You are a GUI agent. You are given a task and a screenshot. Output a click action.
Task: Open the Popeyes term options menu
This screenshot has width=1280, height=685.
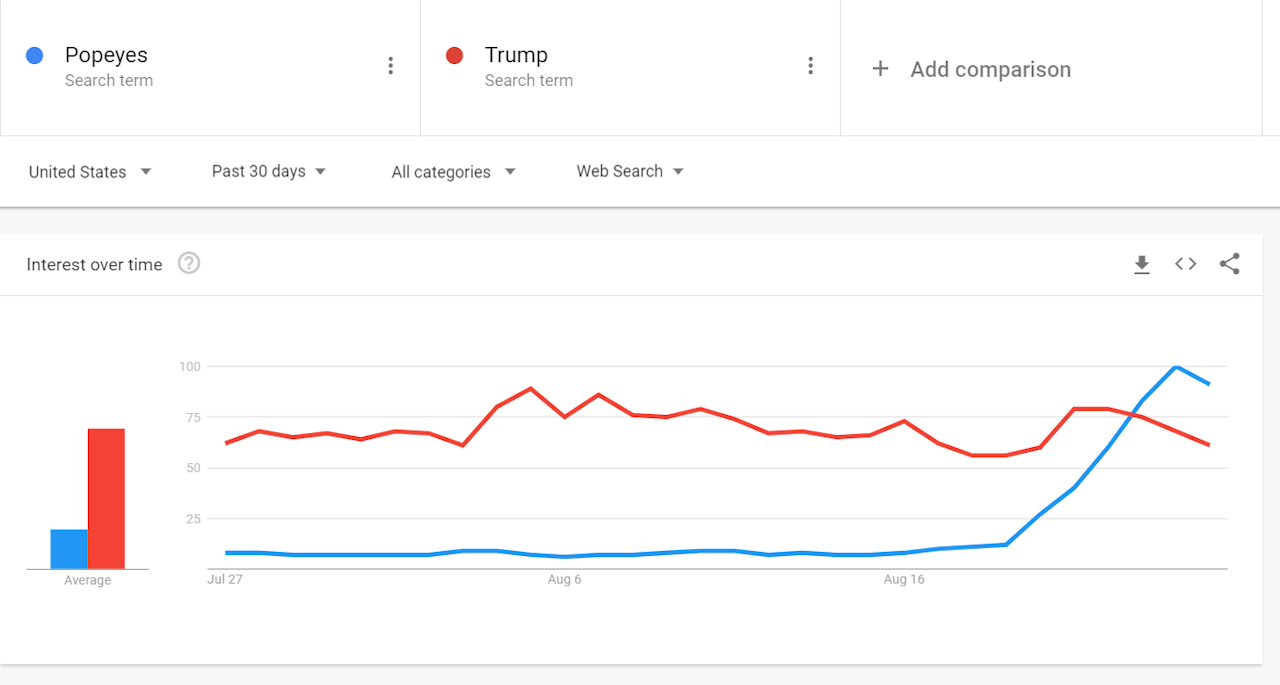point(390,66)
